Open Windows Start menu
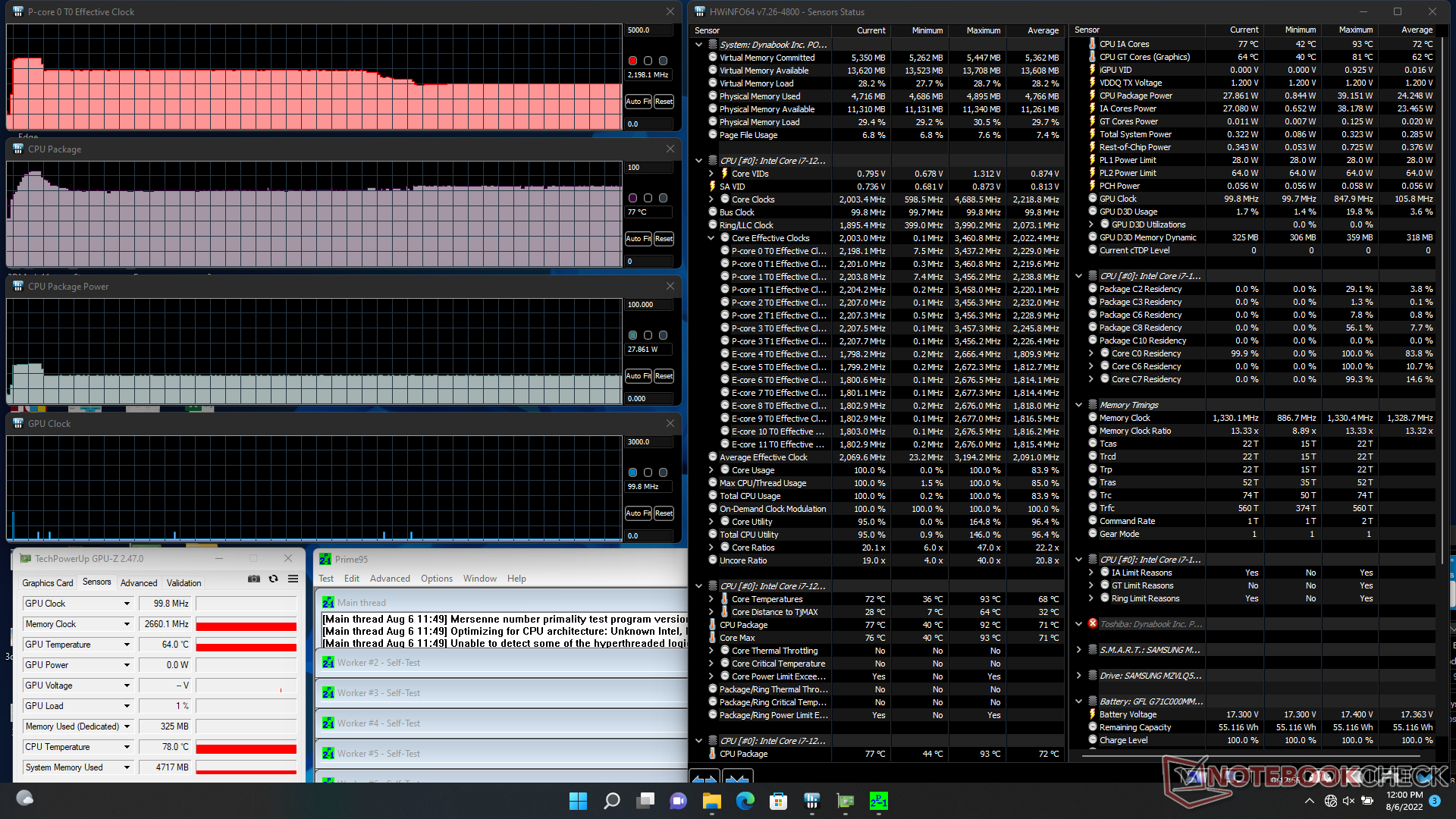 pos(578,801)
